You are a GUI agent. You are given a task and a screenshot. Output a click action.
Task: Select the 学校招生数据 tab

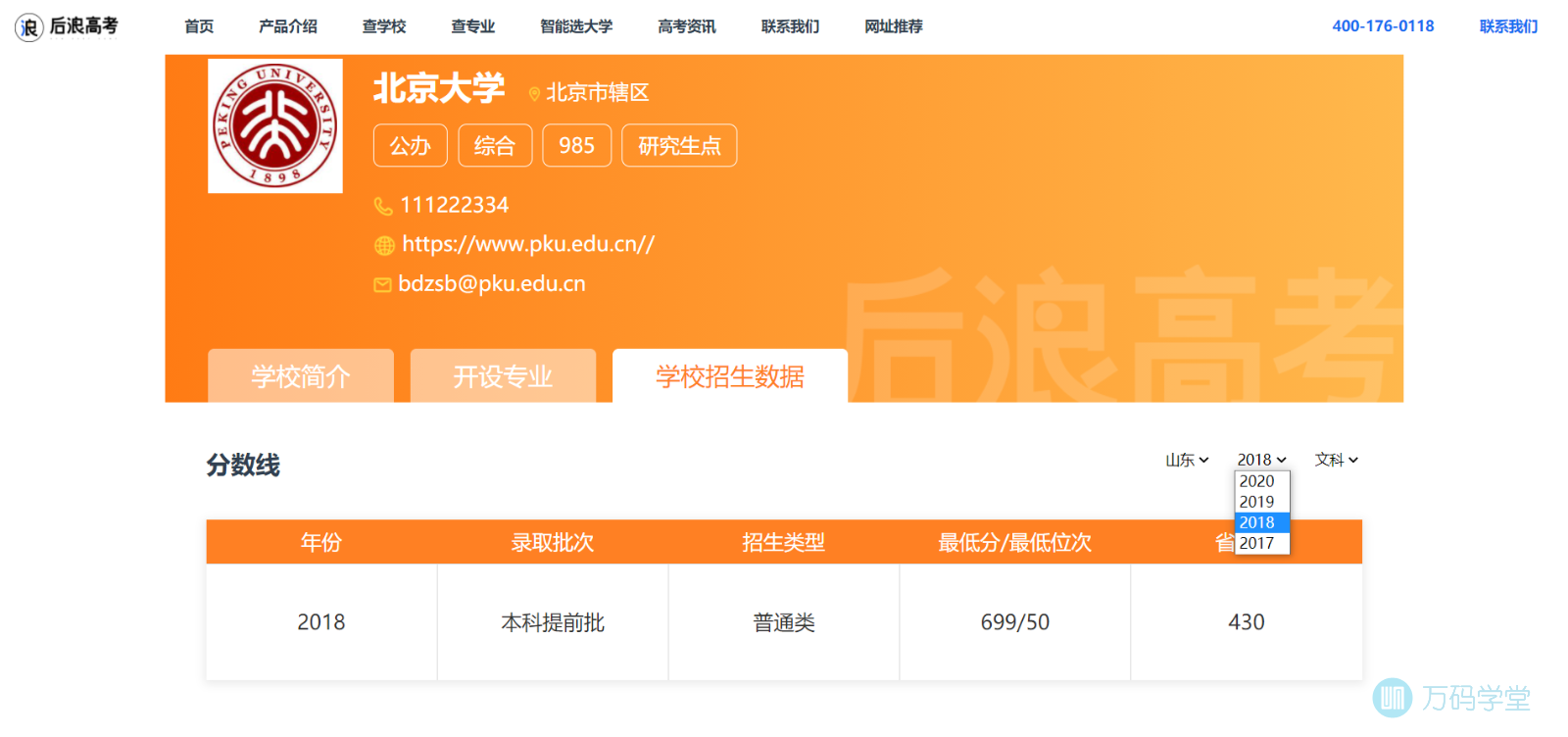click(730, 376)
